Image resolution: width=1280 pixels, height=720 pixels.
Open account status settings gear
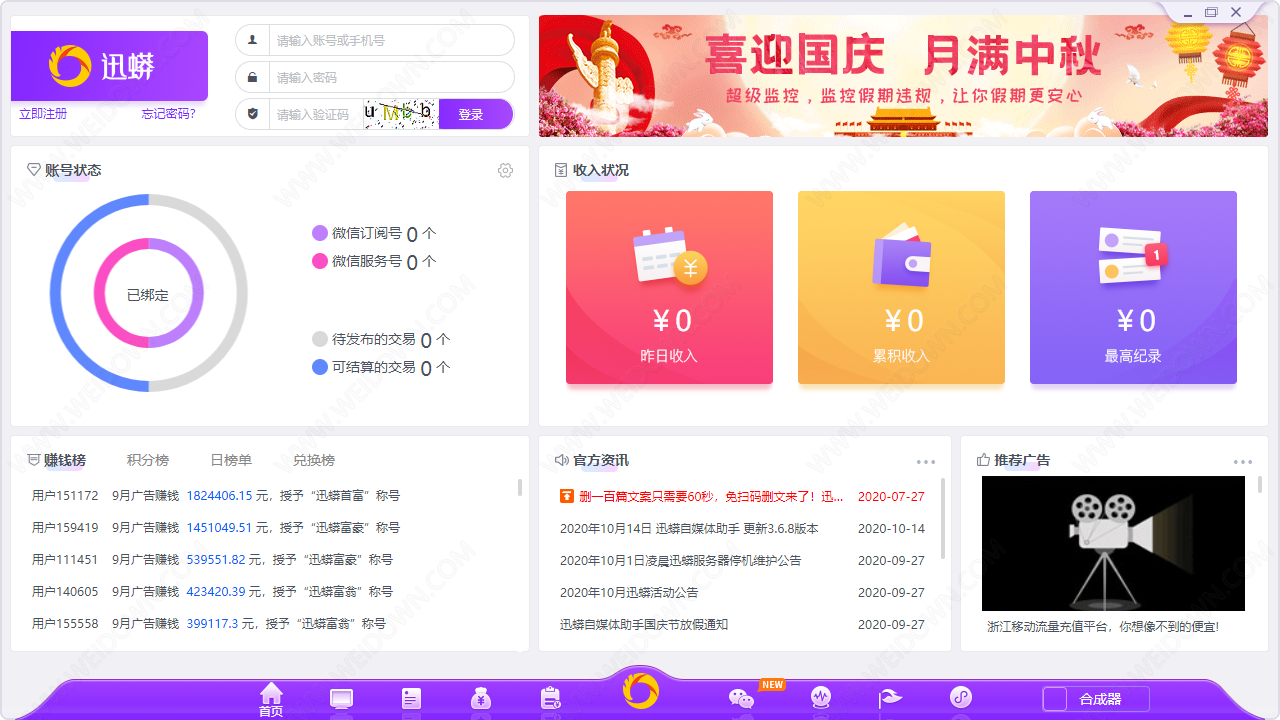506,170
